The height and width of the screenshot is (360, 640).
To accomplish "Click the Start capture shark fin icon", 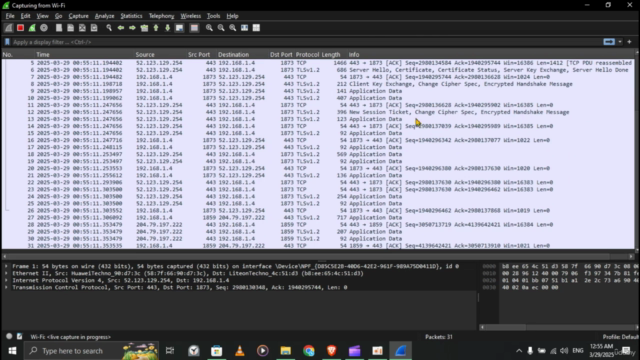I will pos(9,28).
